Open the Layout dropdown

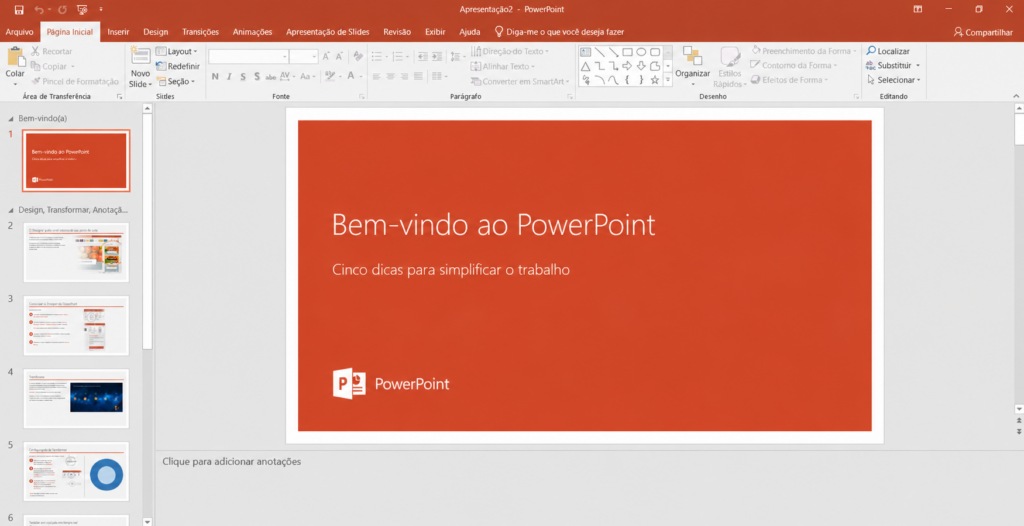(x=177, y=51)
